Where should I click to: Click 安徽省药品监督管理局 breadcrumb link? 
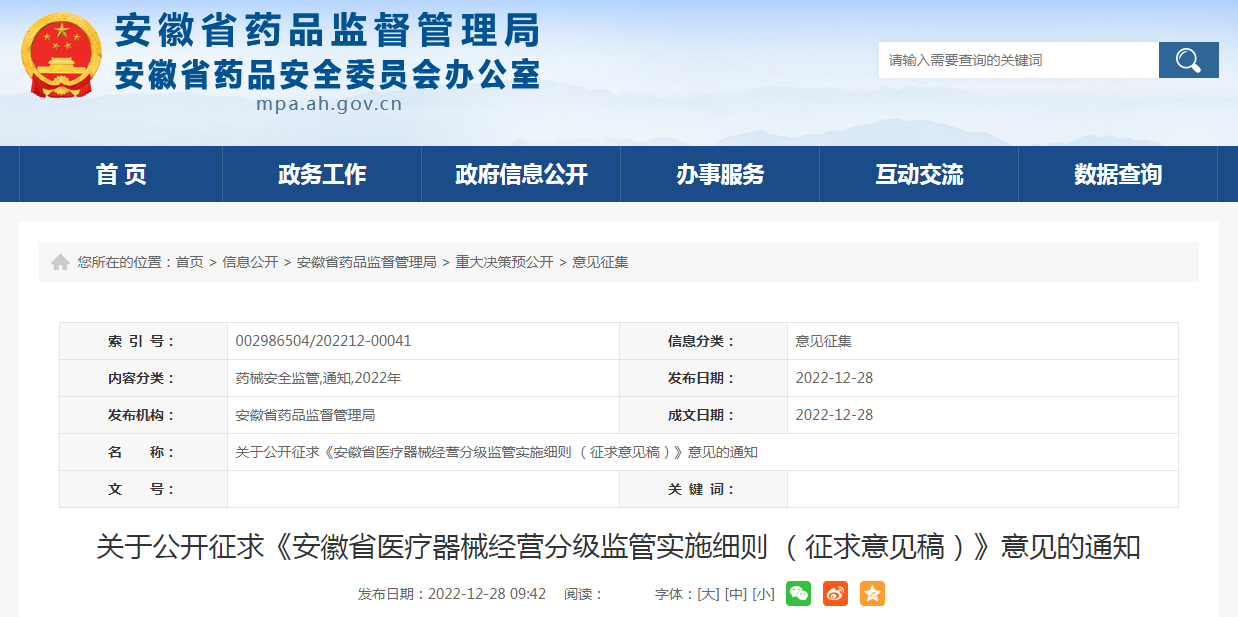pos(366,262)
